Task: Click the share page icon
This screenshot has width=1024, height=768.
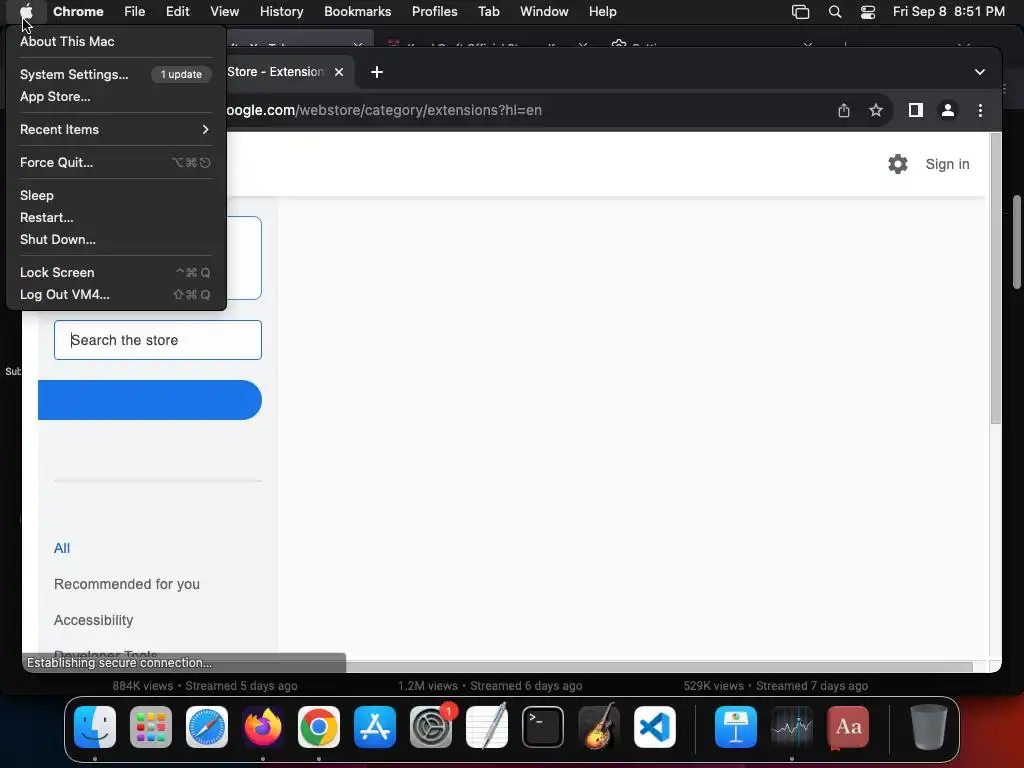Action: [844, 110]
